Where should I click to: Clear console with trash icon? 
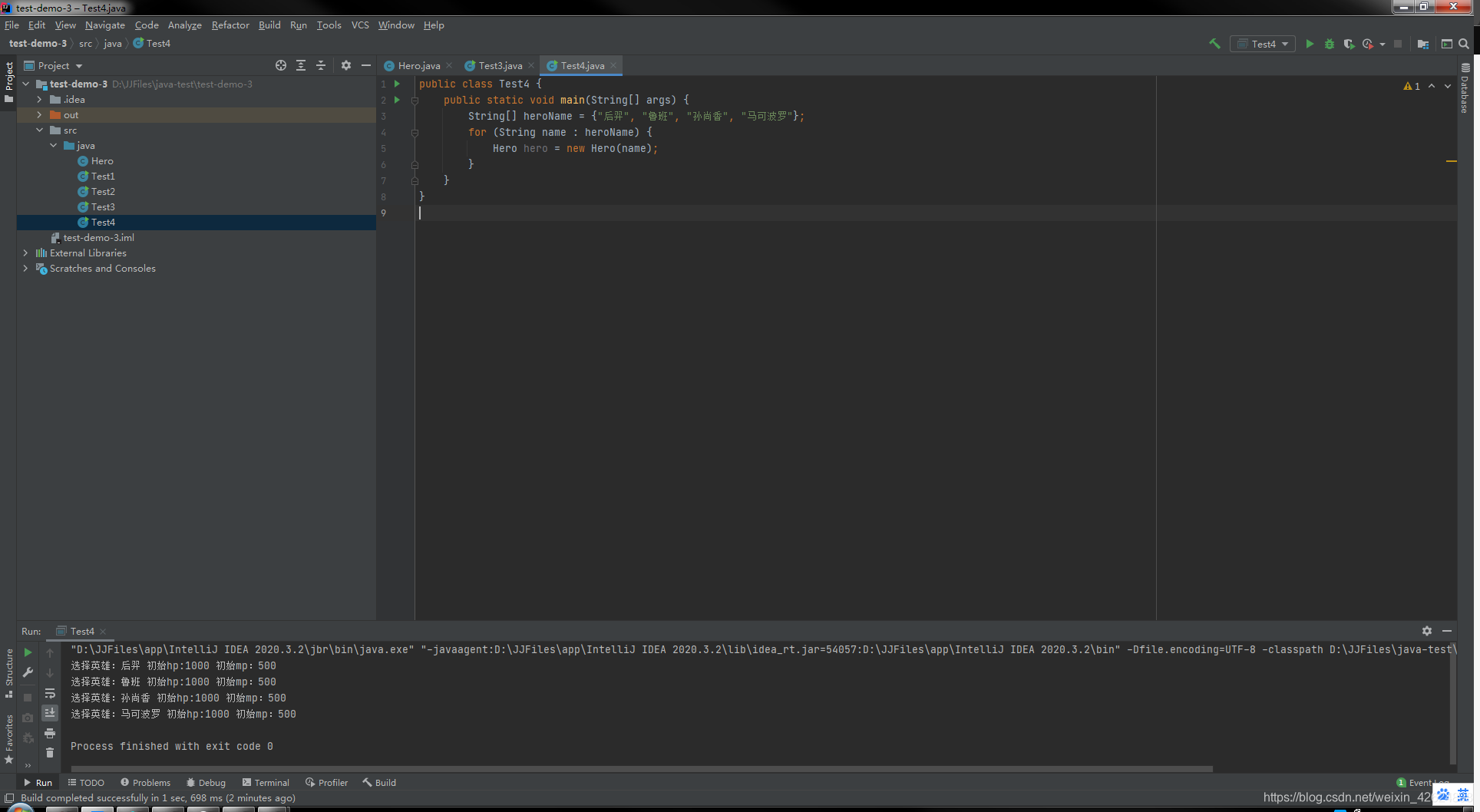click(x=50, y=753)
